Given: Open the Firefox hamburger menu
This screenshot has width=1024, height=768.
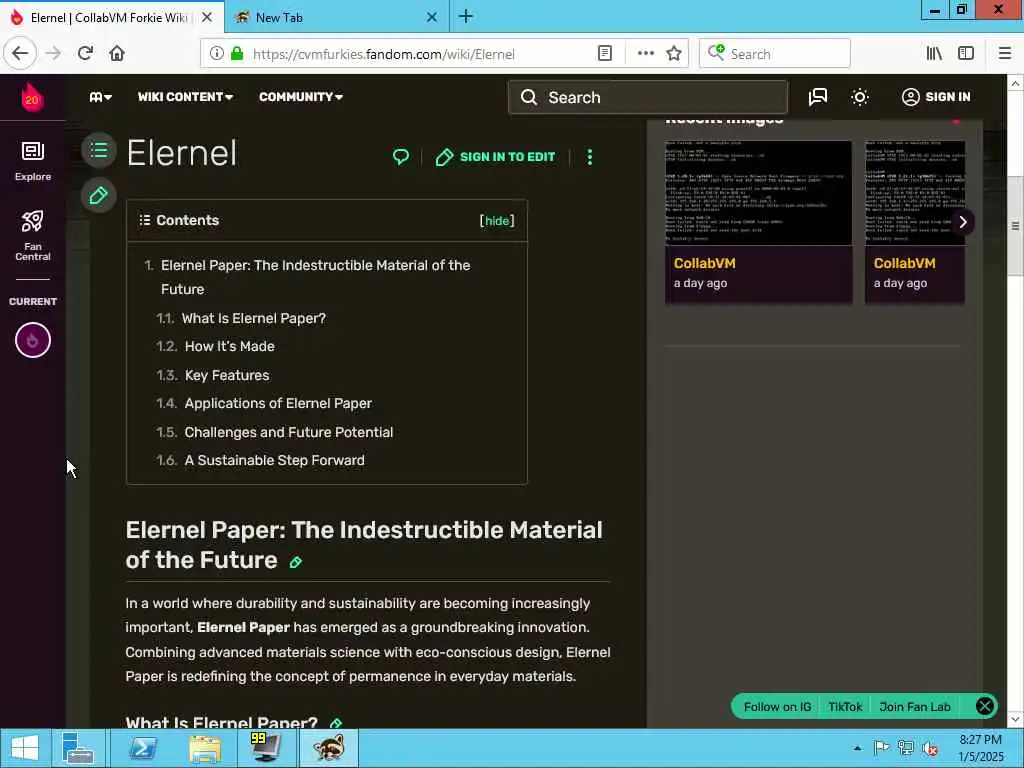Looking at the screenshot, I should pyautogui.click(x=1005, y=54).
